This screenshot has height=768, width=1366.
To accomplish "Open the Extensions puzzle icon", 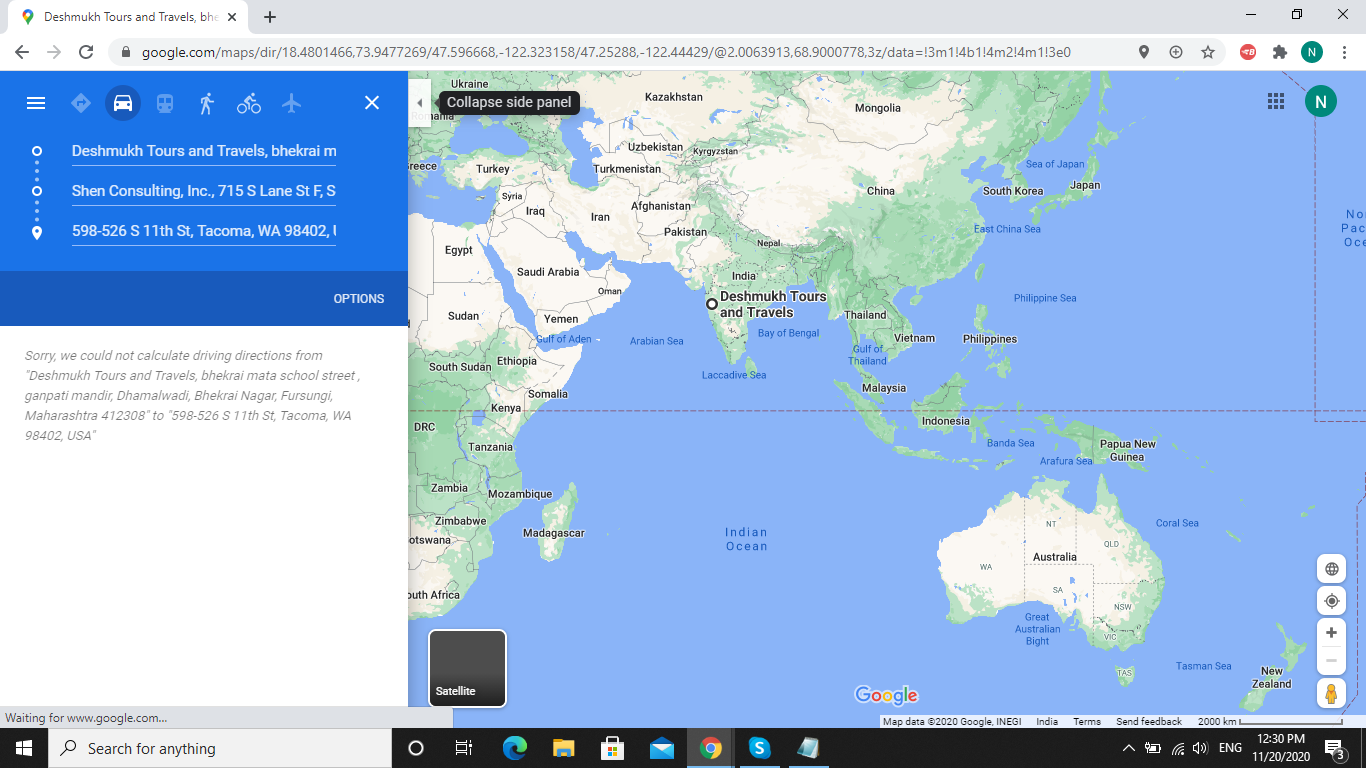I will pos(1280,52).
